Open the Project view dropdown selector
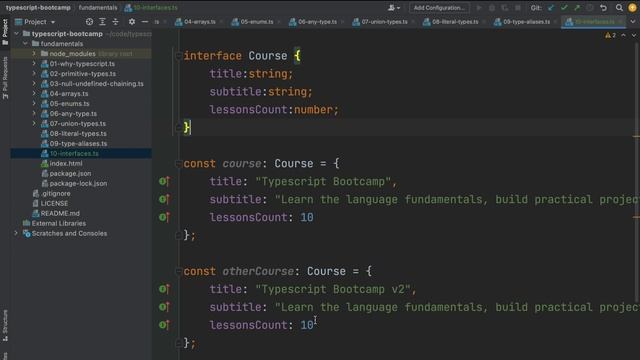The height and width of the screenshot is (360, 640). (35, 22)
